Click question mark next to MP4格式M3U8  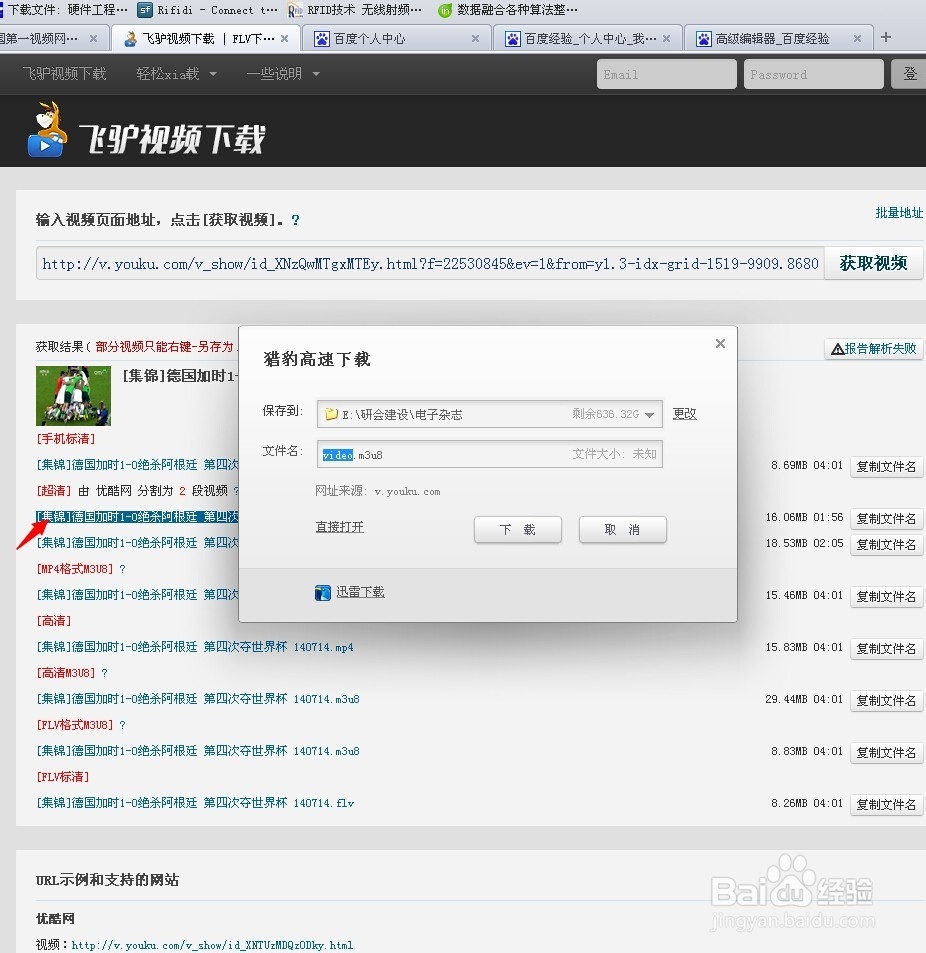click(122, 569)
